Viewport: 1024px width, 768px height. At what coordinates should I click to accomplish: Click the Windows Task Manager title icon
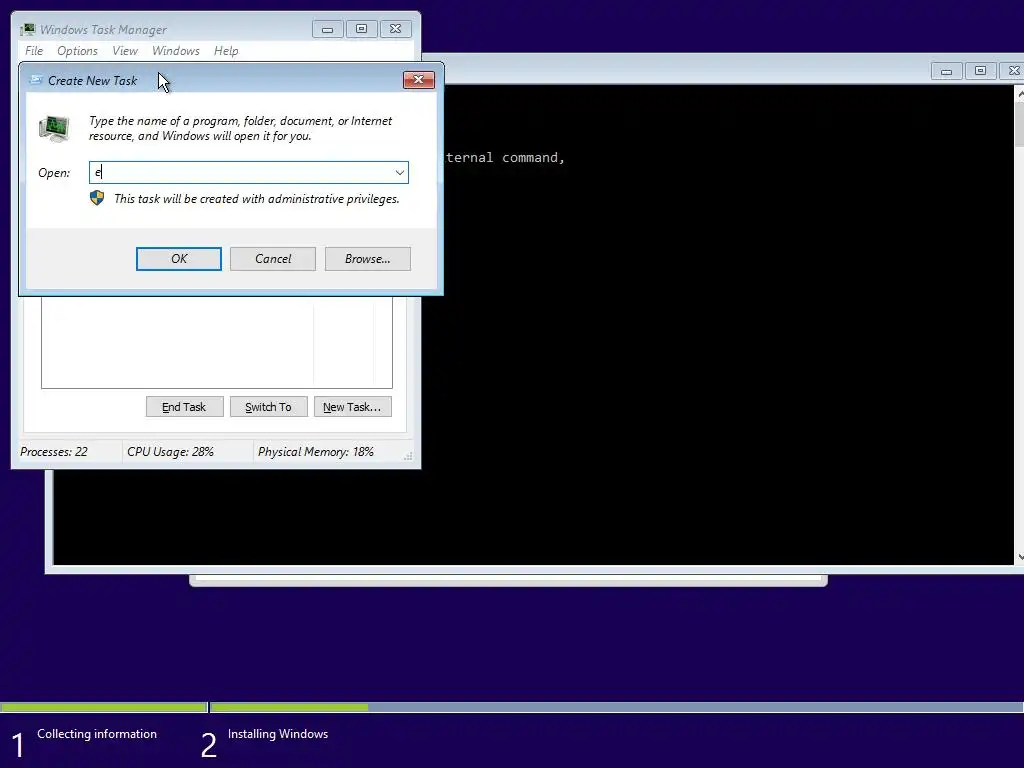27,29
